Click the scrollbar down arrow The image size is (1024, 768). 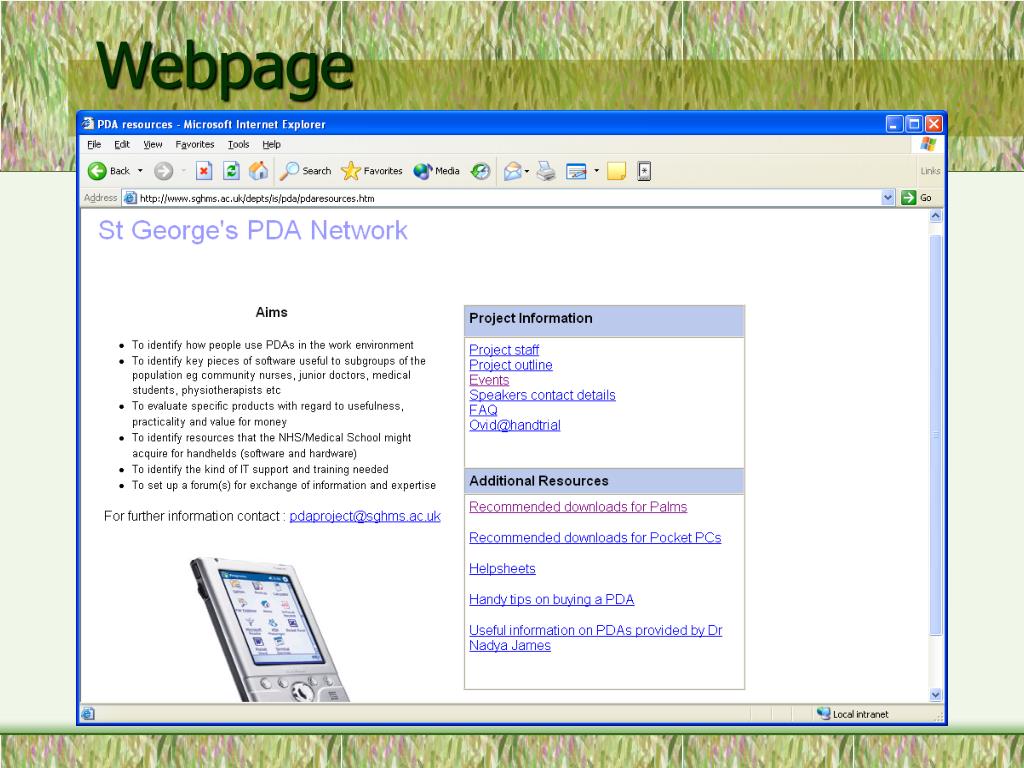(x=936, y=695)
